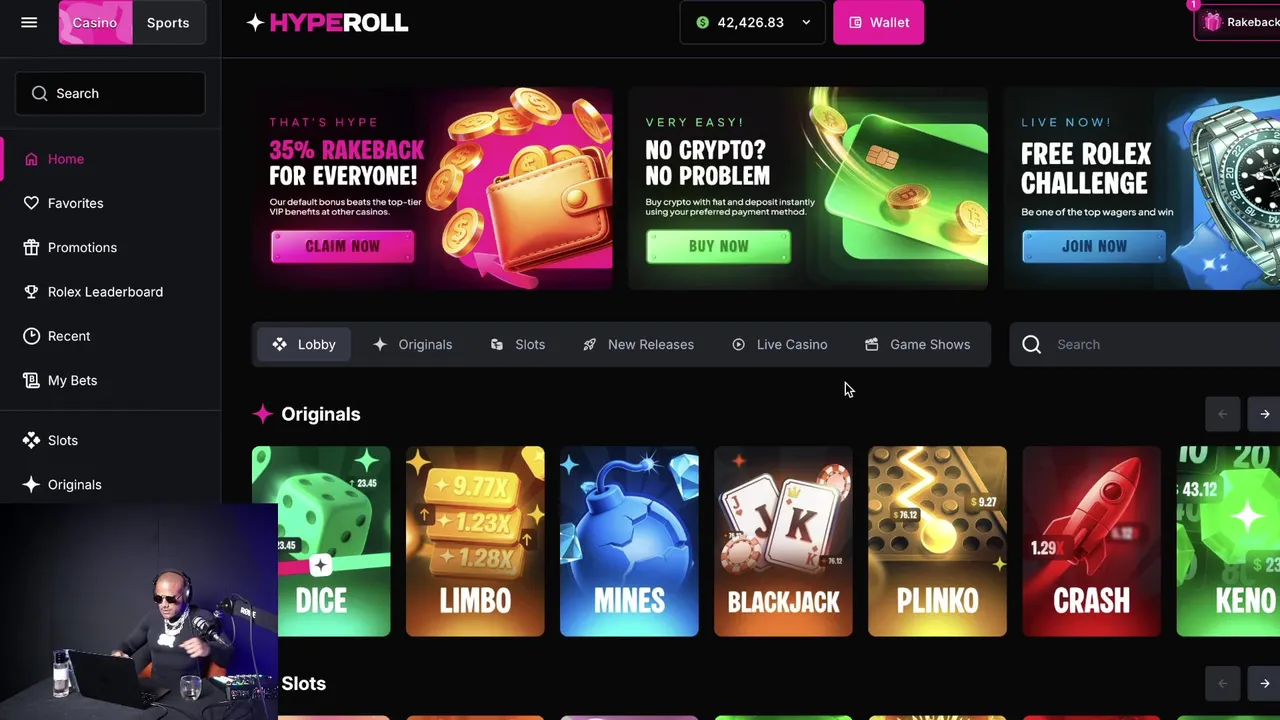1280x720 pixels.
Task: Click the sidebar Search field
Action: 110,93
